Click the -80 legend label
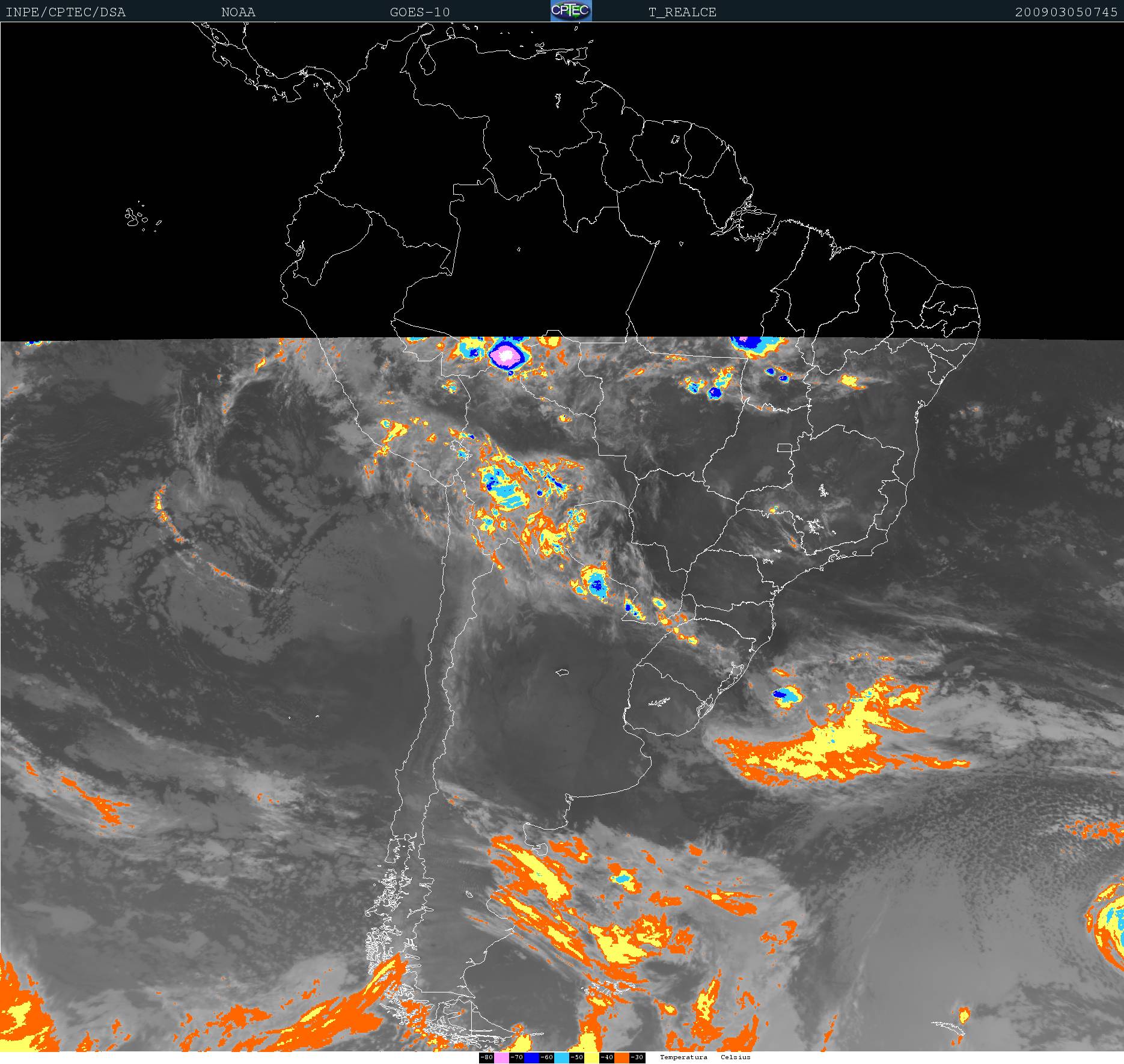Viewport: 1124px width, 1064px height. (486, 1058)
